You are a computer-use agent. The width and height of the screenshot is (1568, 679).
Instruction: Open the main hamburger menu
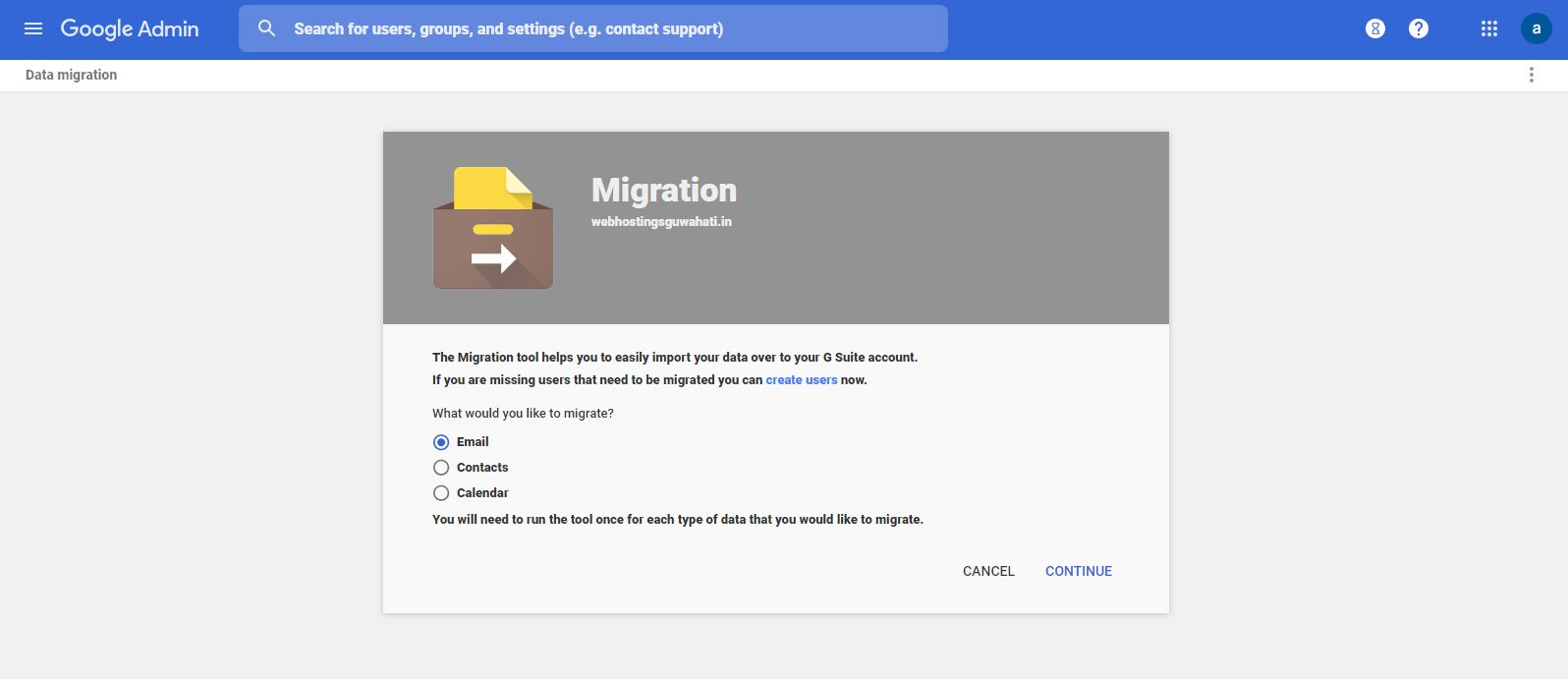[33, 28]
